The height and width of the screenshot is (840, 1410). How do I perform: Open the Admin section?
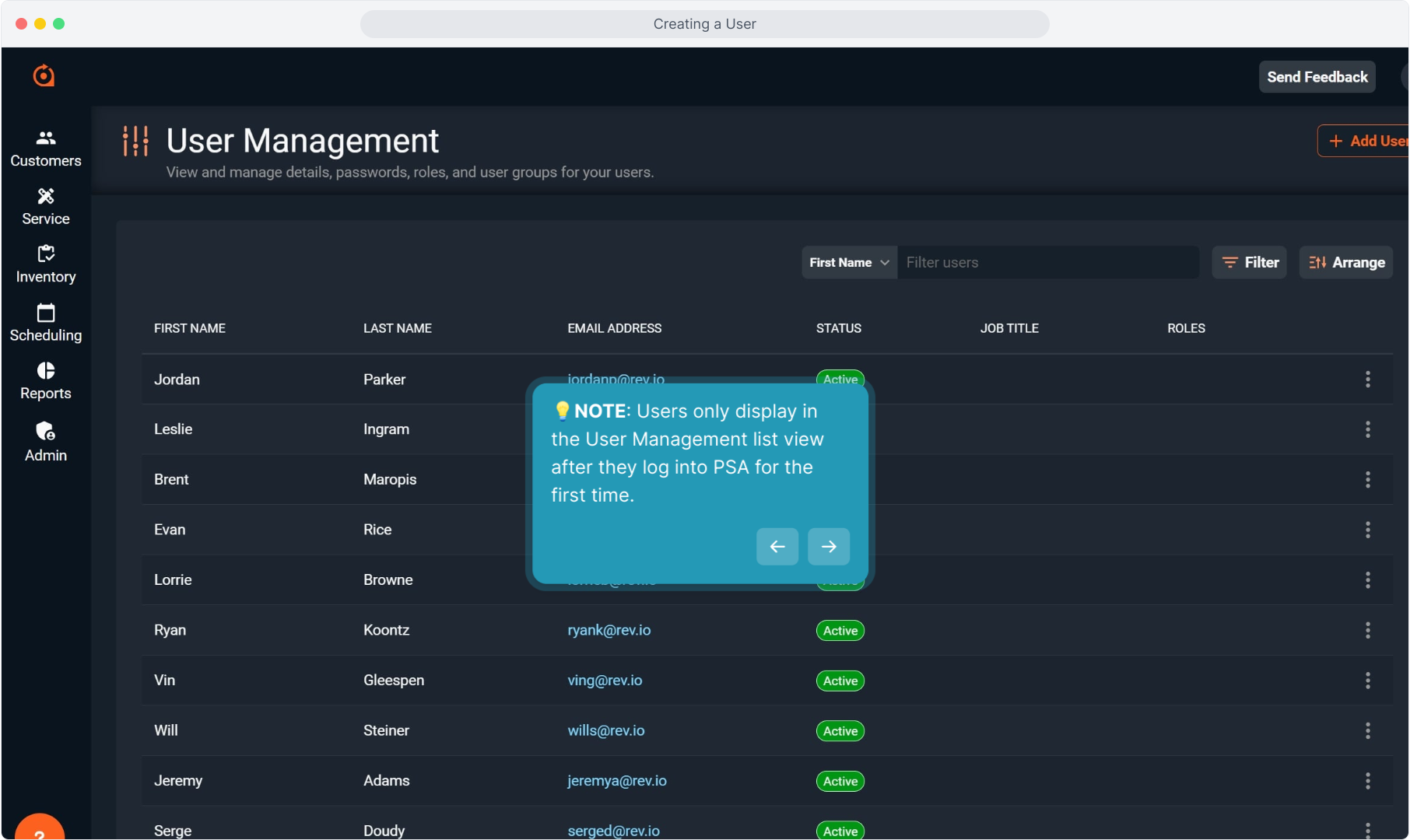tap(46, 442)
